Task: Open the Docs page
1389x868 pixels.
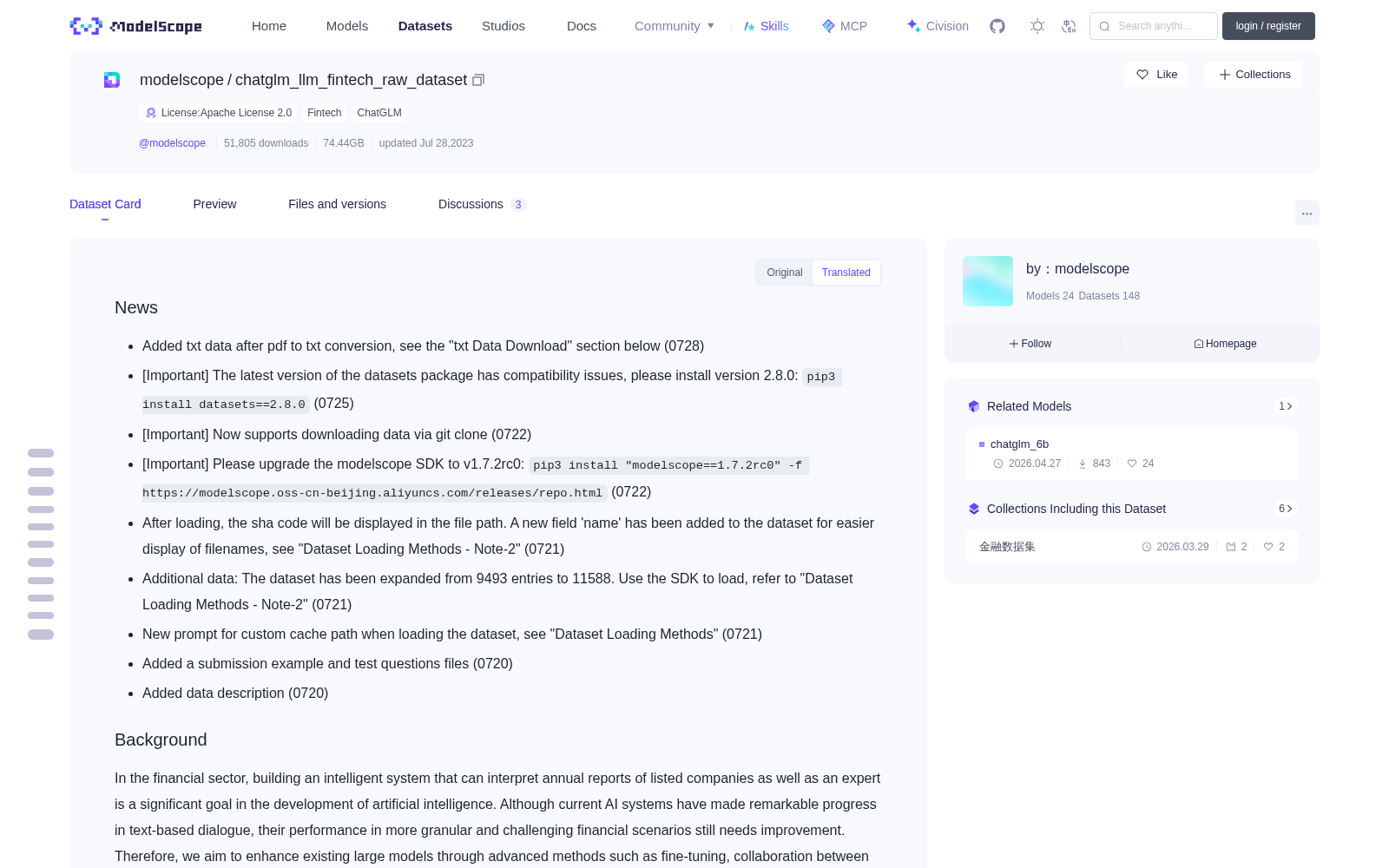Action: tap(582, 26)
